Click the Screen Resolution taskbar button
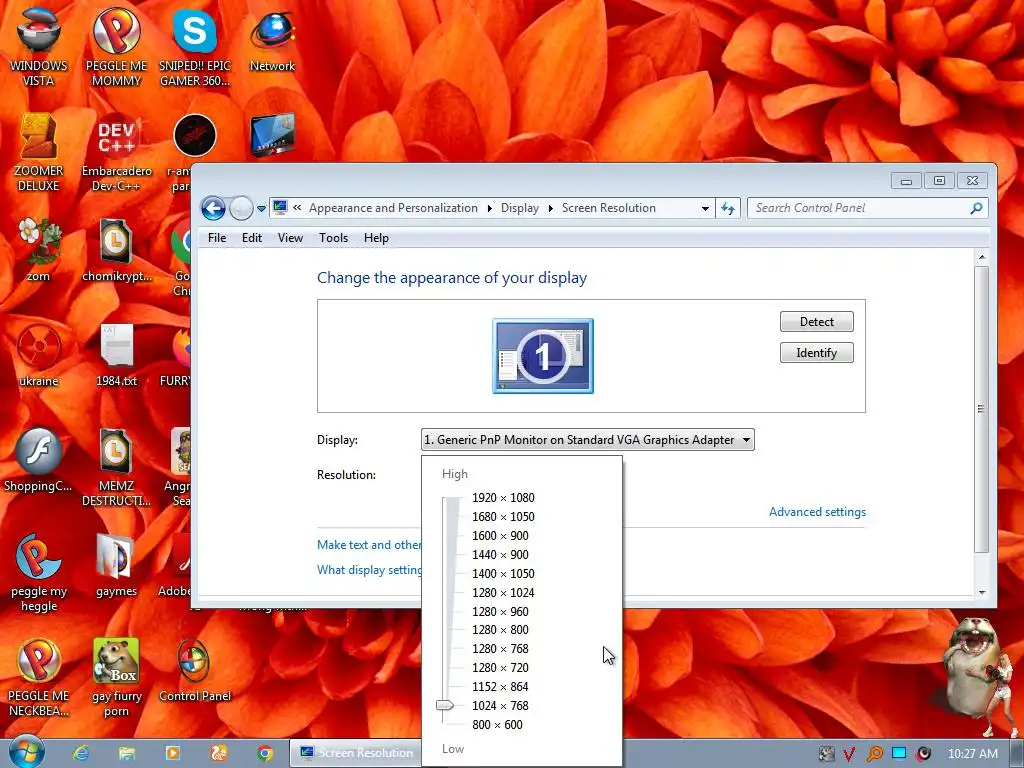1024x768 pixels. (x=356, y=753)
